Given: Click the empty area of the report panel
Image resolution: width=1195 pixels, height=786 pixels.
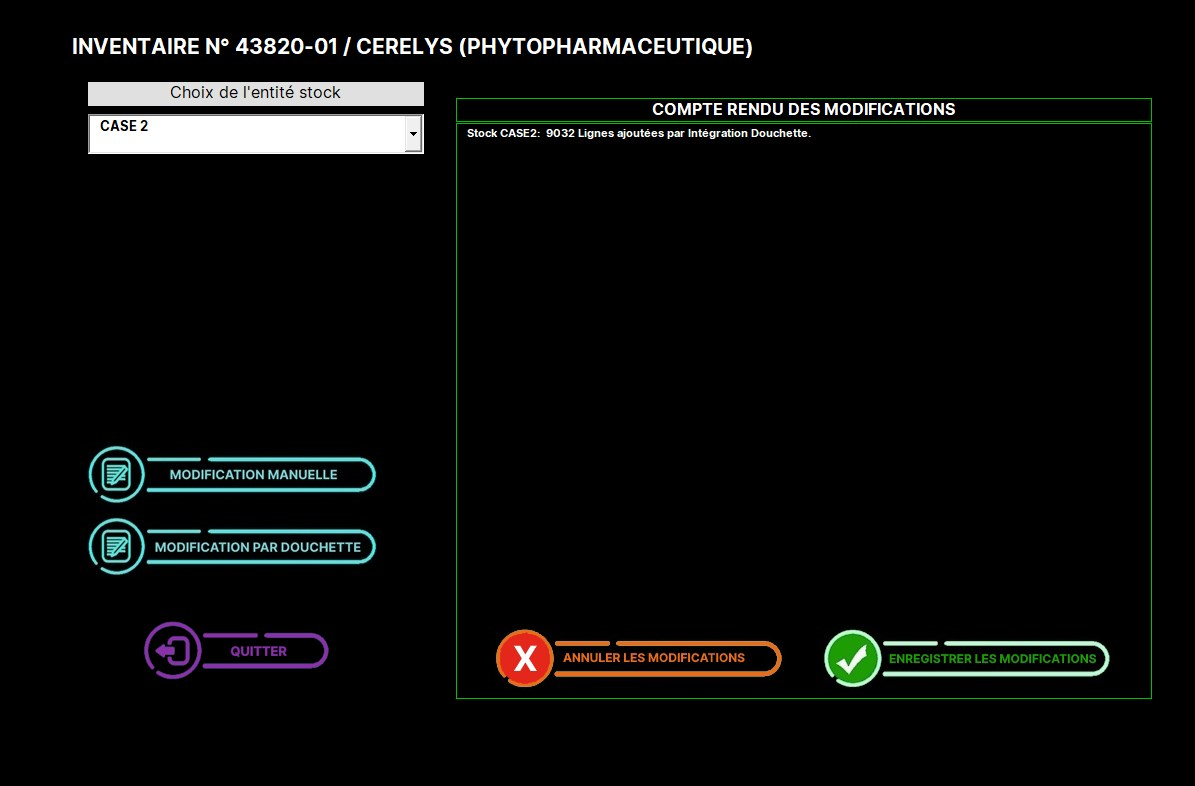Looking at the screenshot, I should [803, 380].
